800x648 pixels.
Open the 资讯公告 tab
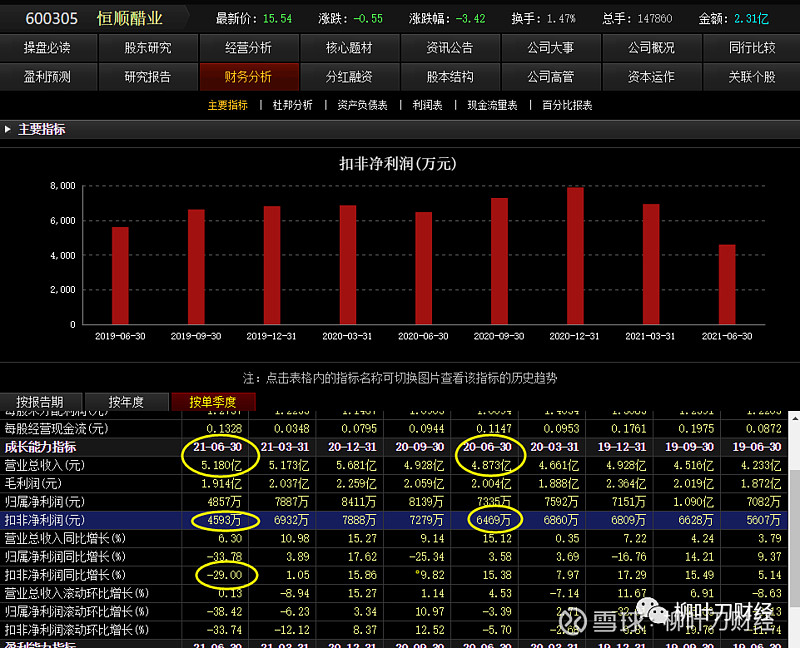(450, 48)
